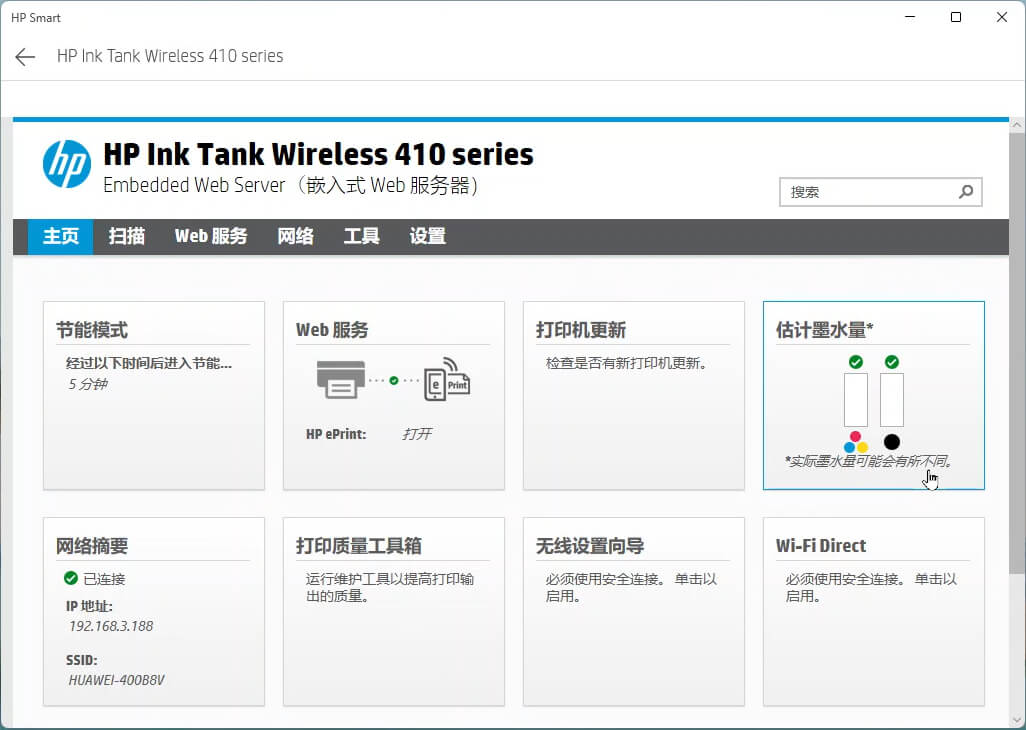The width and height of the screenshot is (1026, 730).
Task: Open the 打印质量工具箱 card
Action: [393, 612]
